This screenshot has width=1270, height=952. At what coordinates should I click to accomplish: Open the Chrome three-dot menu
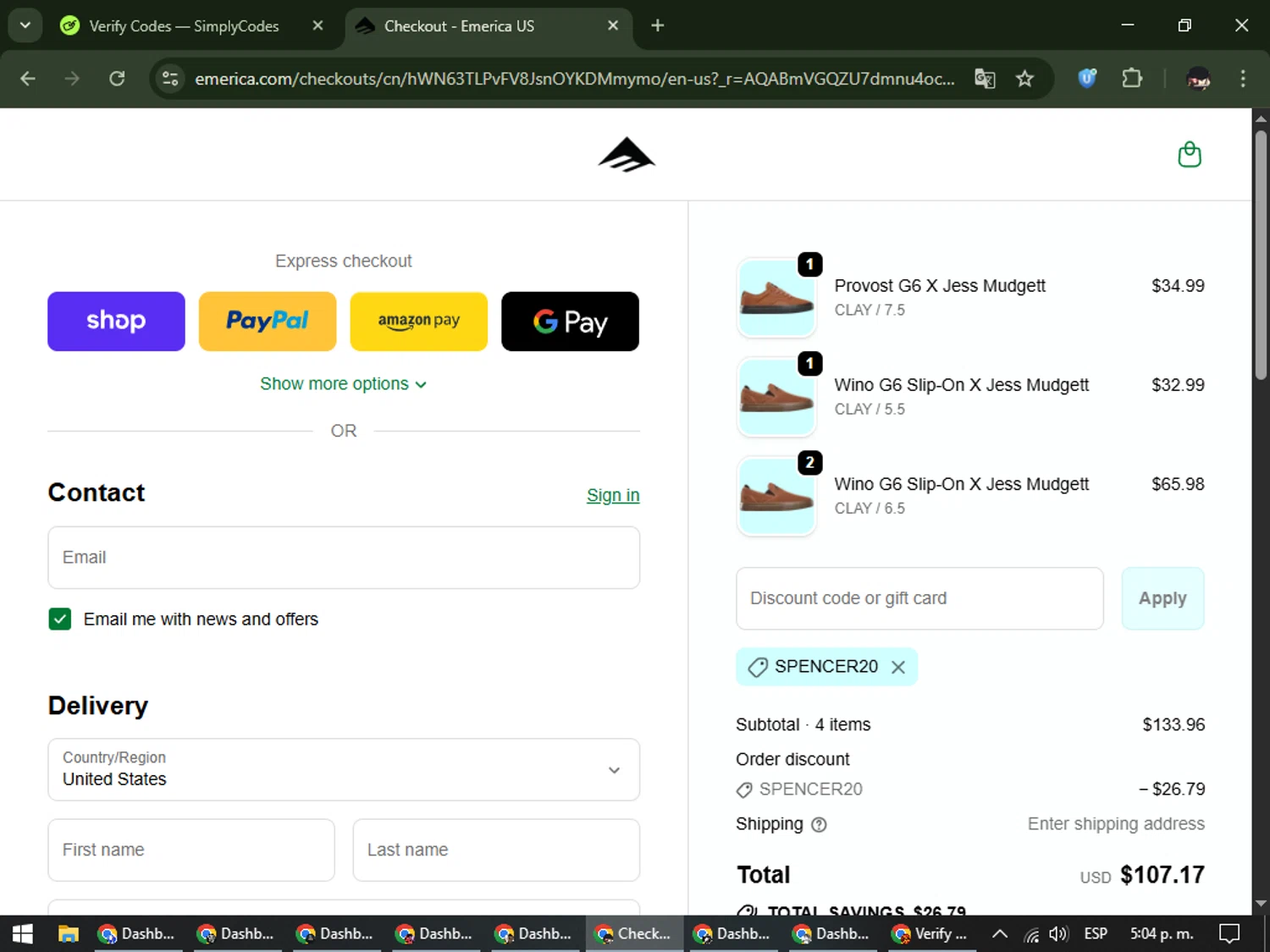tap(1243, 79)
